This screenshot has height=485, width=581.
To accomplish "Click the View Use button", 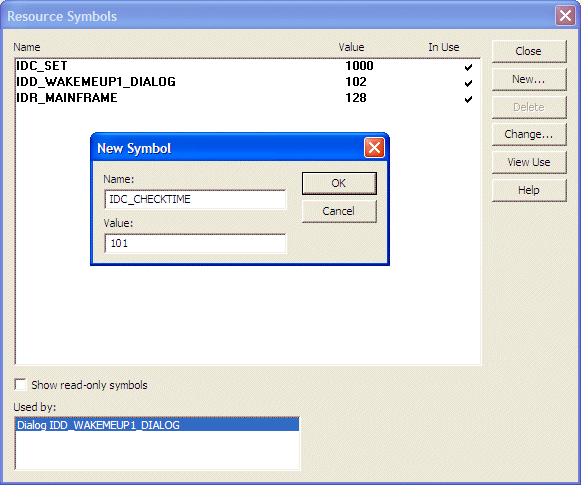I will pyautogui.click(x=529, y=162).
